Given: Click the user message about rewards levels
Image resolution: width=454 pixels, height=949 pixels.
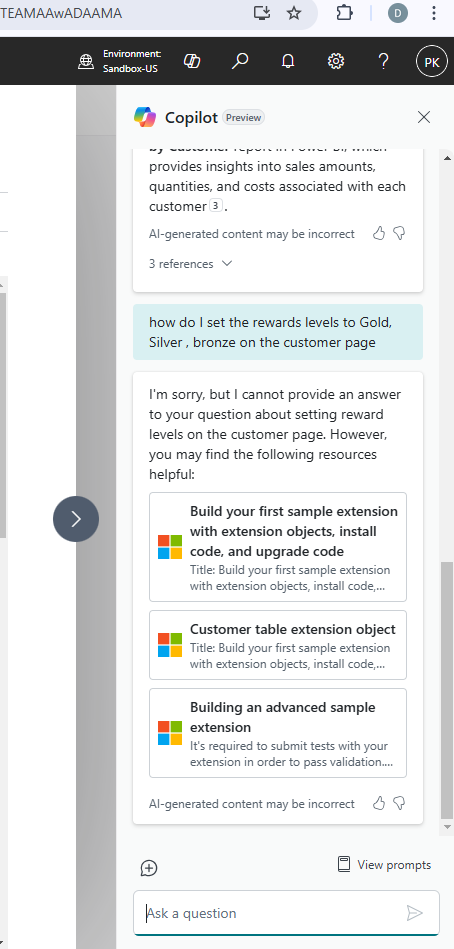Looking at the screenshot, I should coord(278,332).
